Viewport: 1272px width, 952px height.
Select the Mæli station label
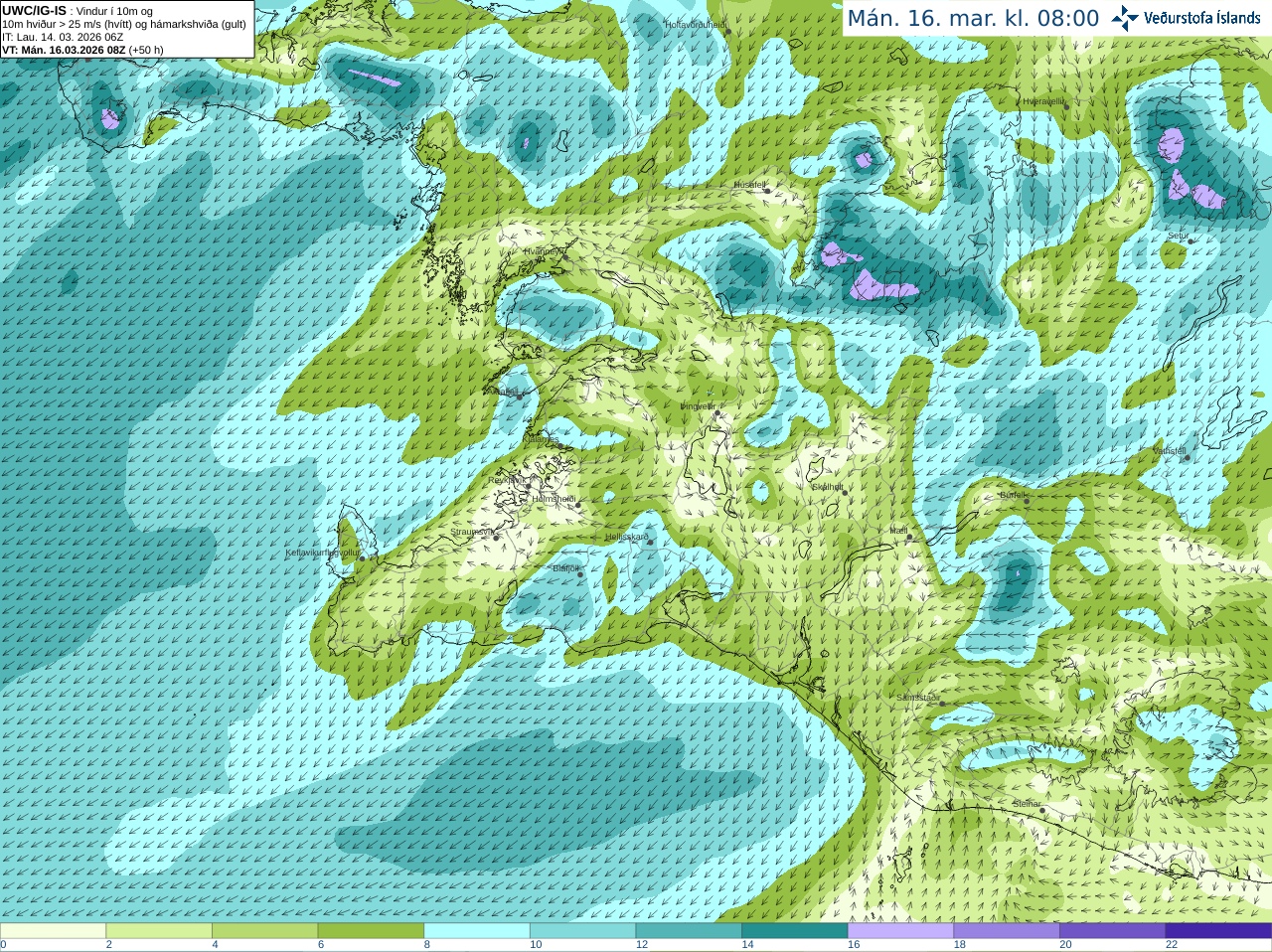pos(898,531)
